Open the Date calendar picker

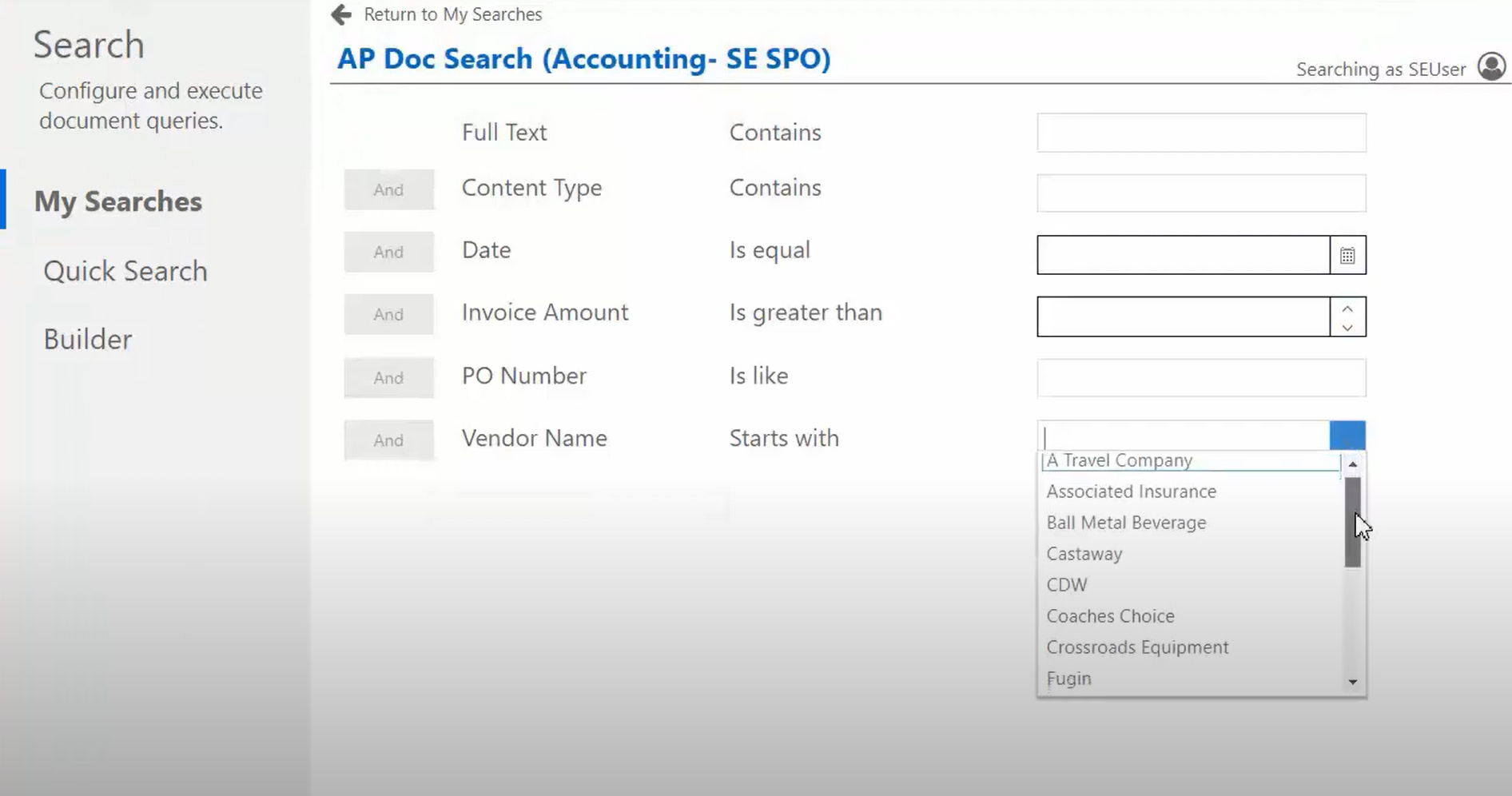pos(1347,256)
